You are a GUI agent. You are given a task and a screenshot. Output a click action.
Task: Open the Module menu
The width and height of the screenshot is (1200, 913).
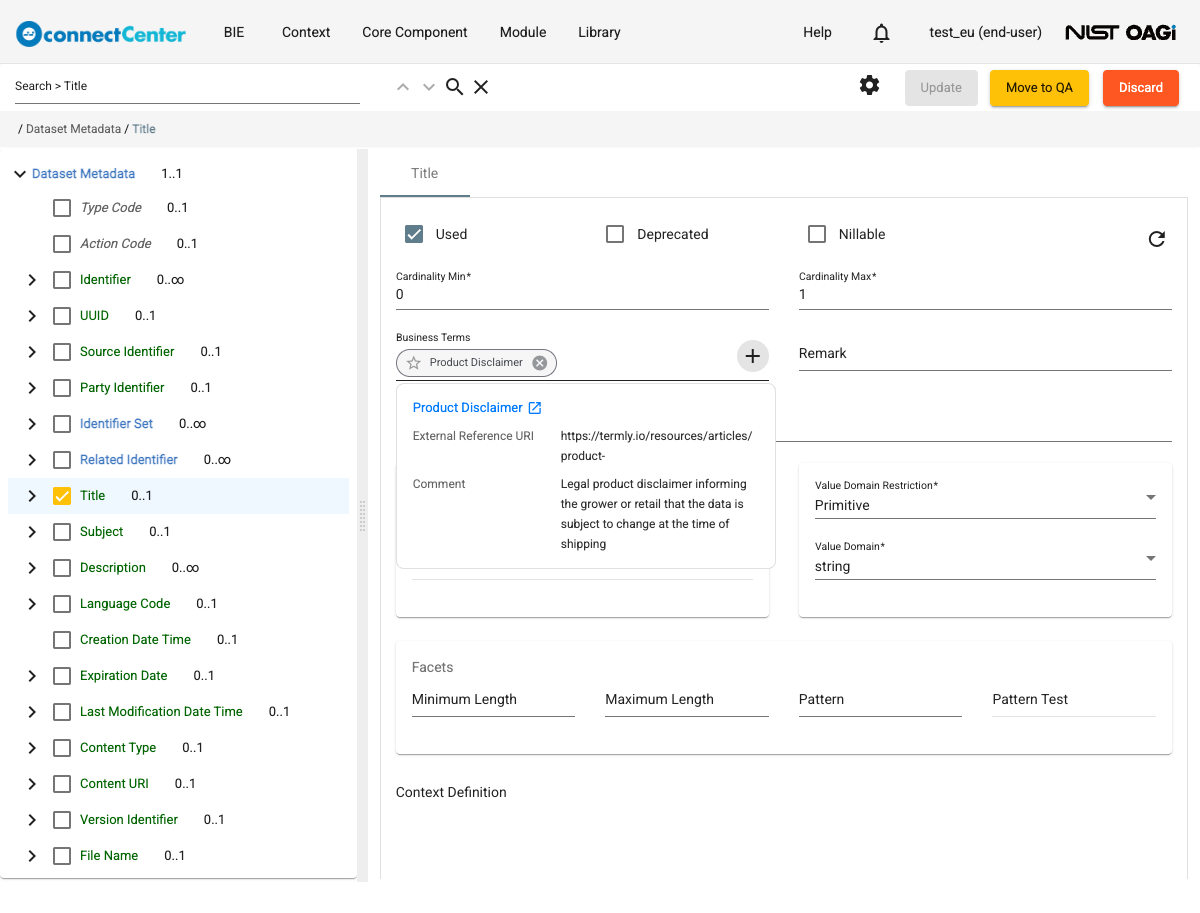point(523,32)
